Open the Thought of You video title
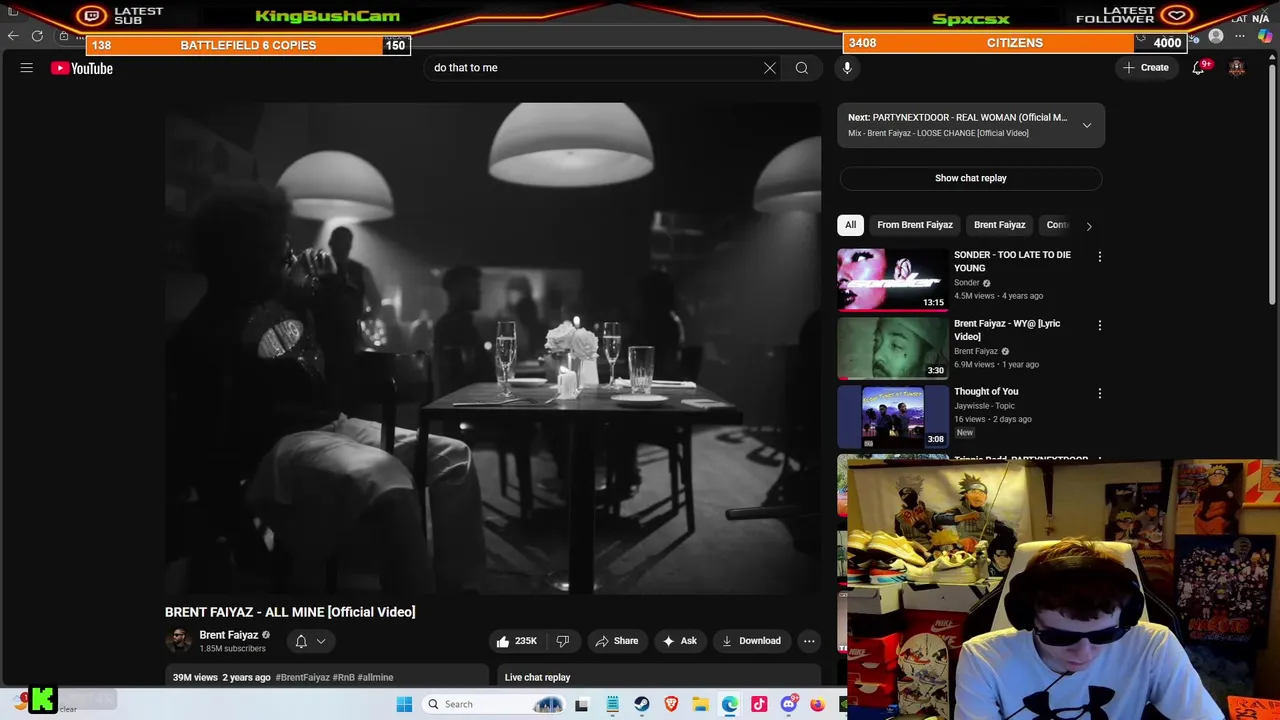The height and width of the screenshot is (720, 1280). coord(986,392)
